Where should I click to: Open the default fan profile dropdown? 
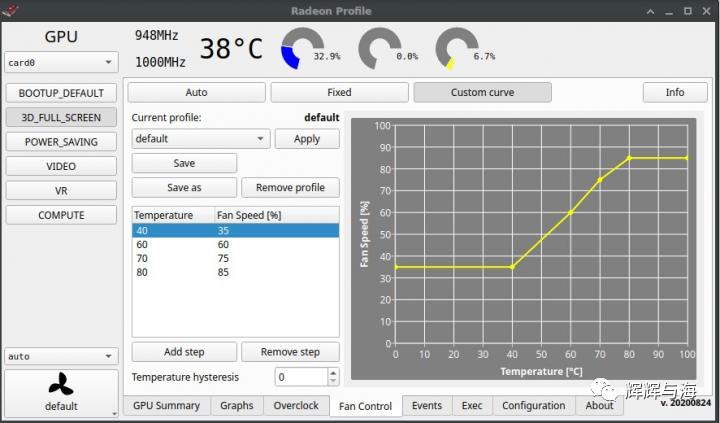tap(201, 139)
